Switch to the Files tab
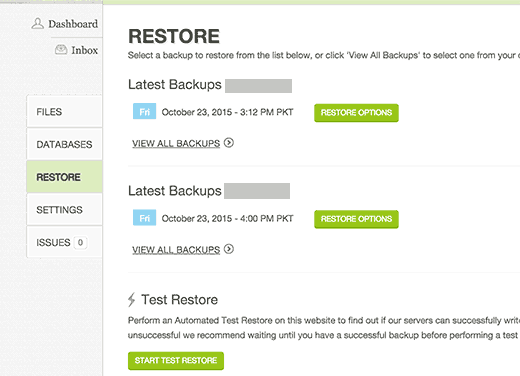 pos(64,112)
